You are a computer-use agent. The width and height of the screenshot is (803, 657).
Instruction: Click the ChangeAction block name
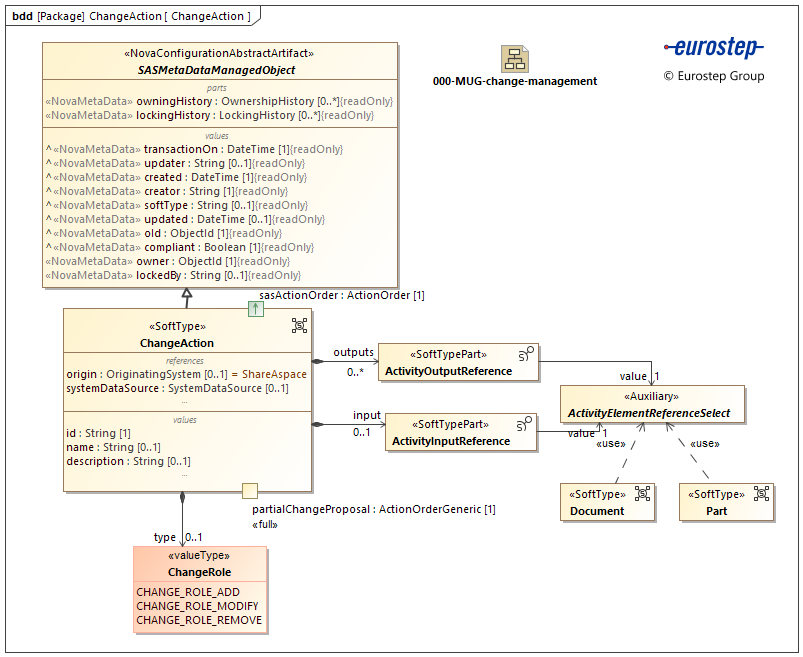pos(180,343)
